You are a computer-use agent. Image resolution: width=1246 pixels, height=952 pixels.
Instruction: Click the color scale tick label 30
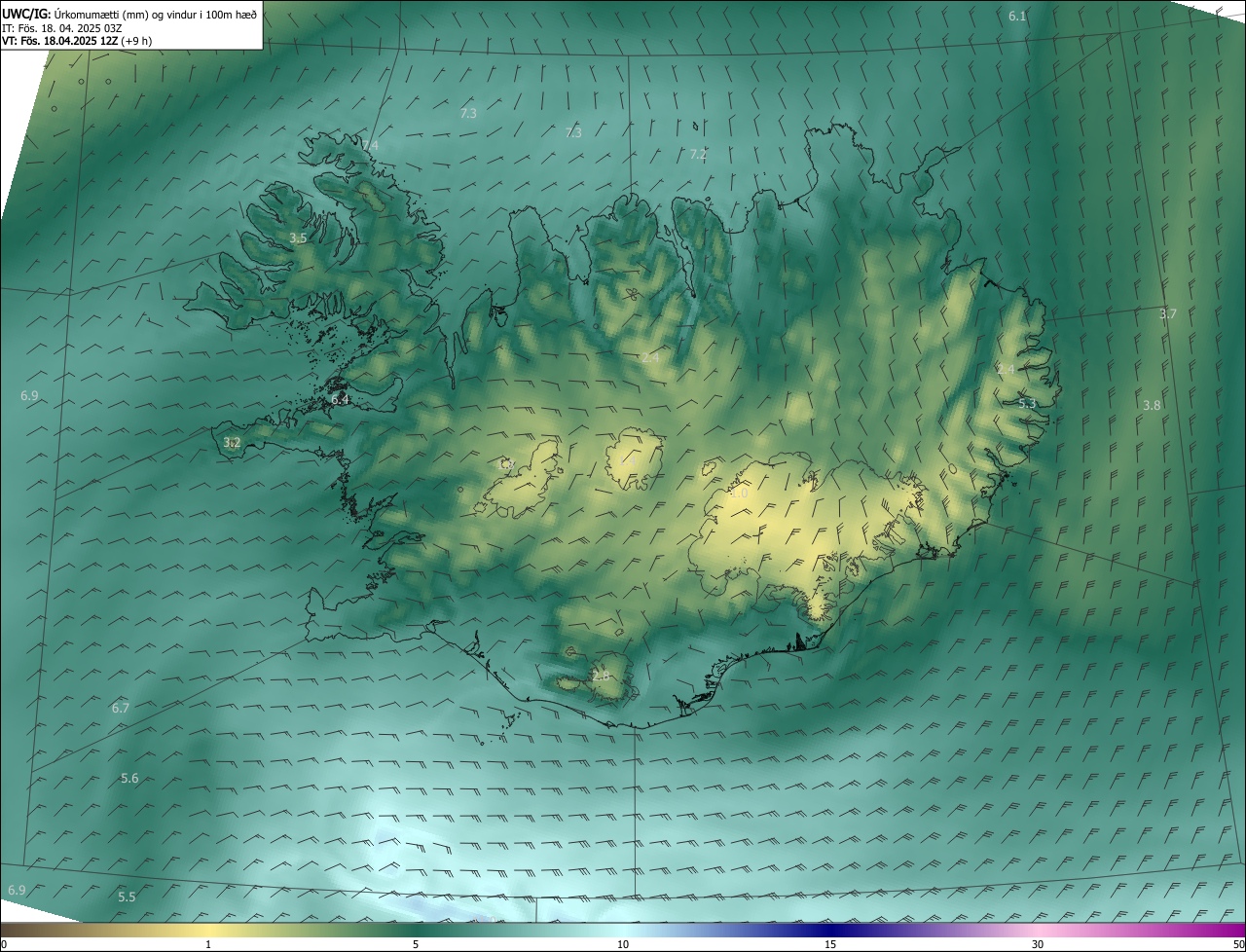pos(1038,944)
